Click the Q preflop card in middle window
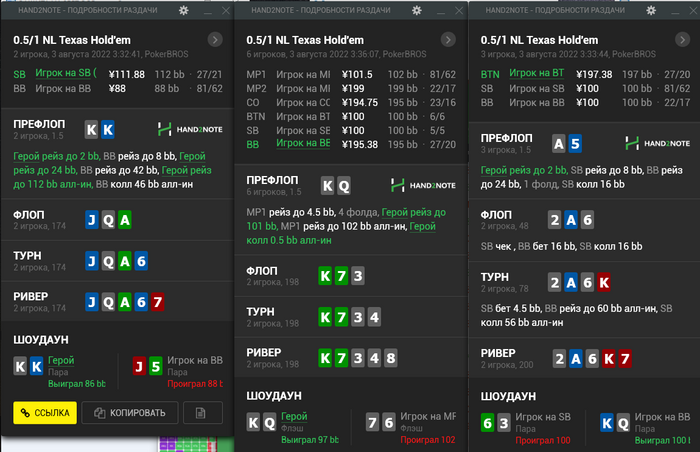This screenshot has height=452, width=700. 344,186
